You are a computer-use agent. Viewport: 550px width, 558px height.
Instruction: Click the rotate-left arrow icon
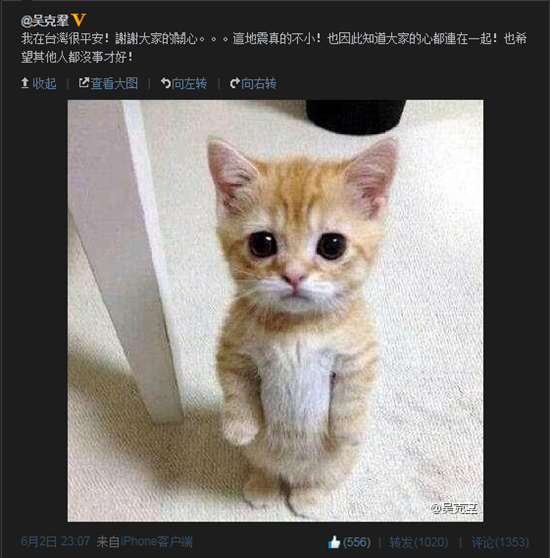[x=165, y=83]
